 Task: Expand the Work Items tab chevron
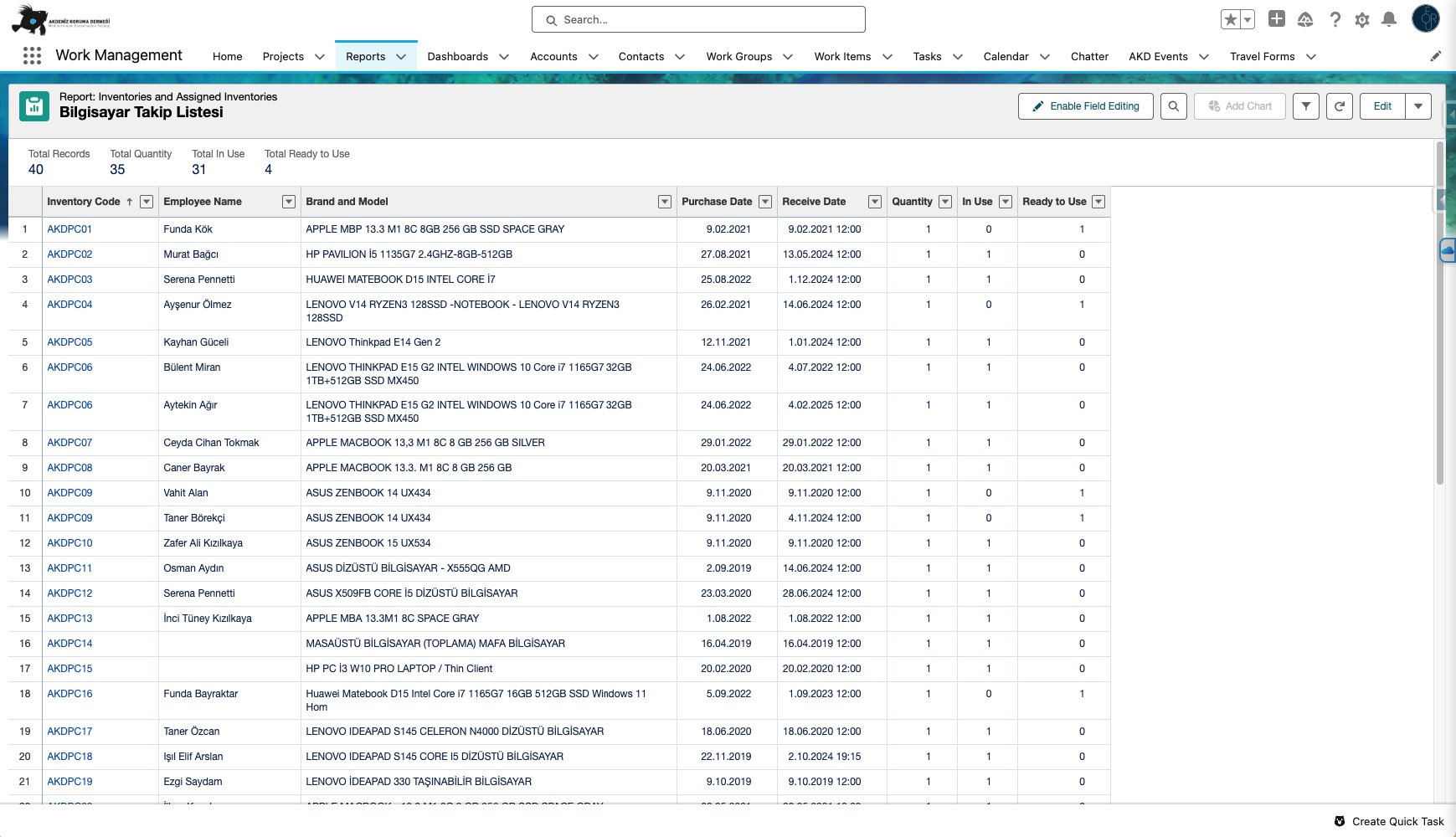pyautogui.click(x=887, y=57)
